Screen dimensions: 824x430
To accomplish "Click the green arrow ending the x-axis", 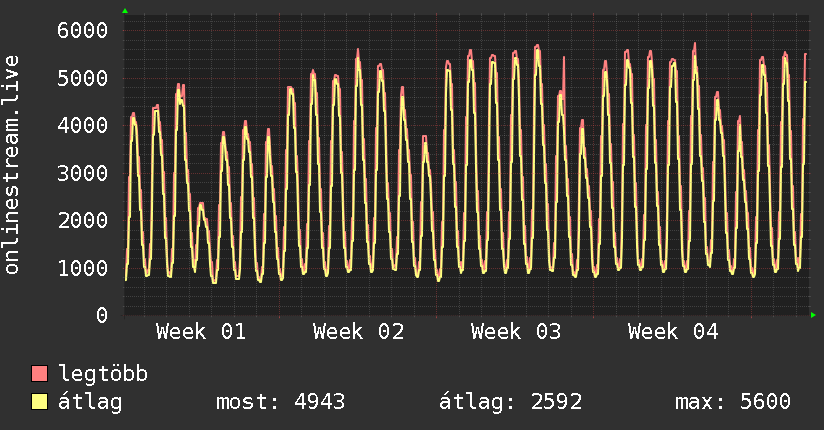I will (x=814, y=315).
